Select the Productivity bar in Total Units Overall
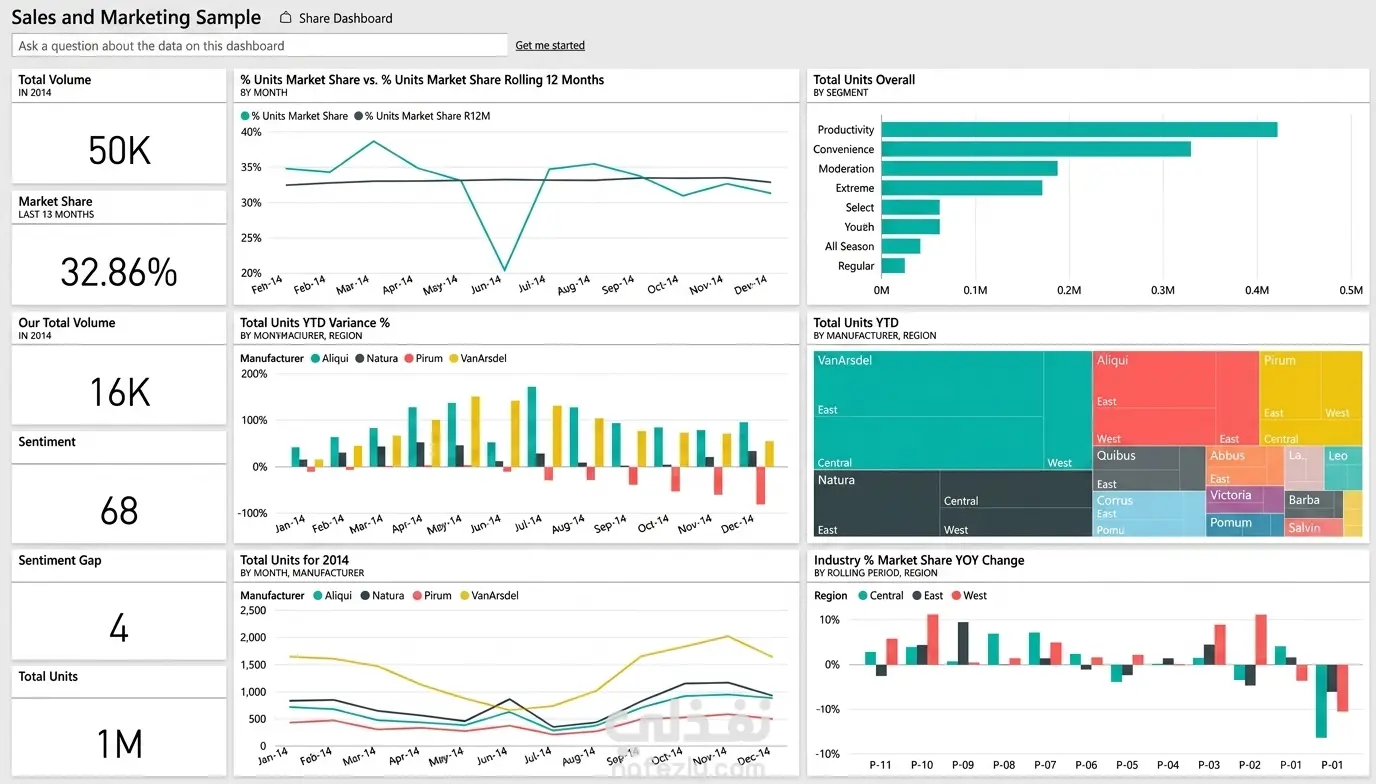 click(1079, 130)
